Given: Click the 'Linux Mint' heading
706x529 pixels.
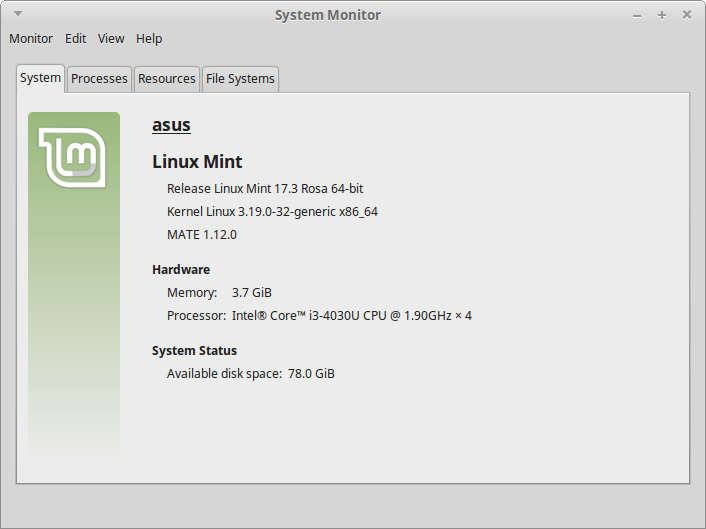Looking at the screenshot, I should 197,162.
